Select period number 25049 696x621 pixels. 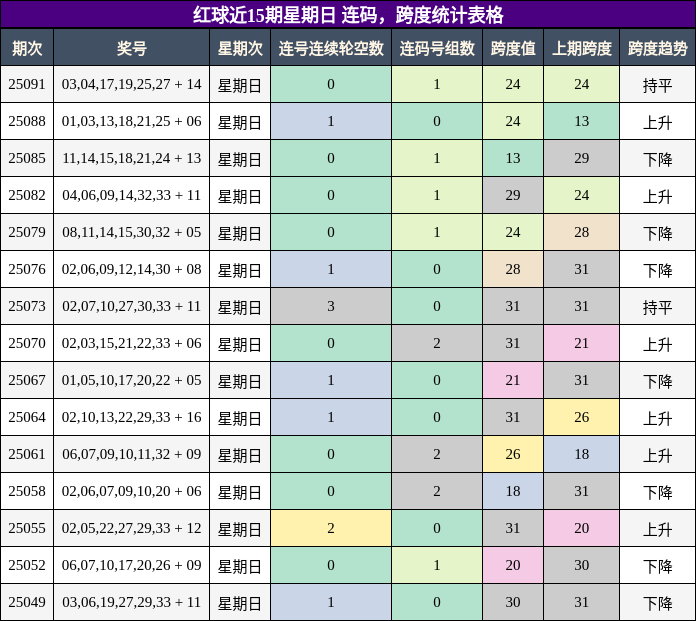[27, 602]
